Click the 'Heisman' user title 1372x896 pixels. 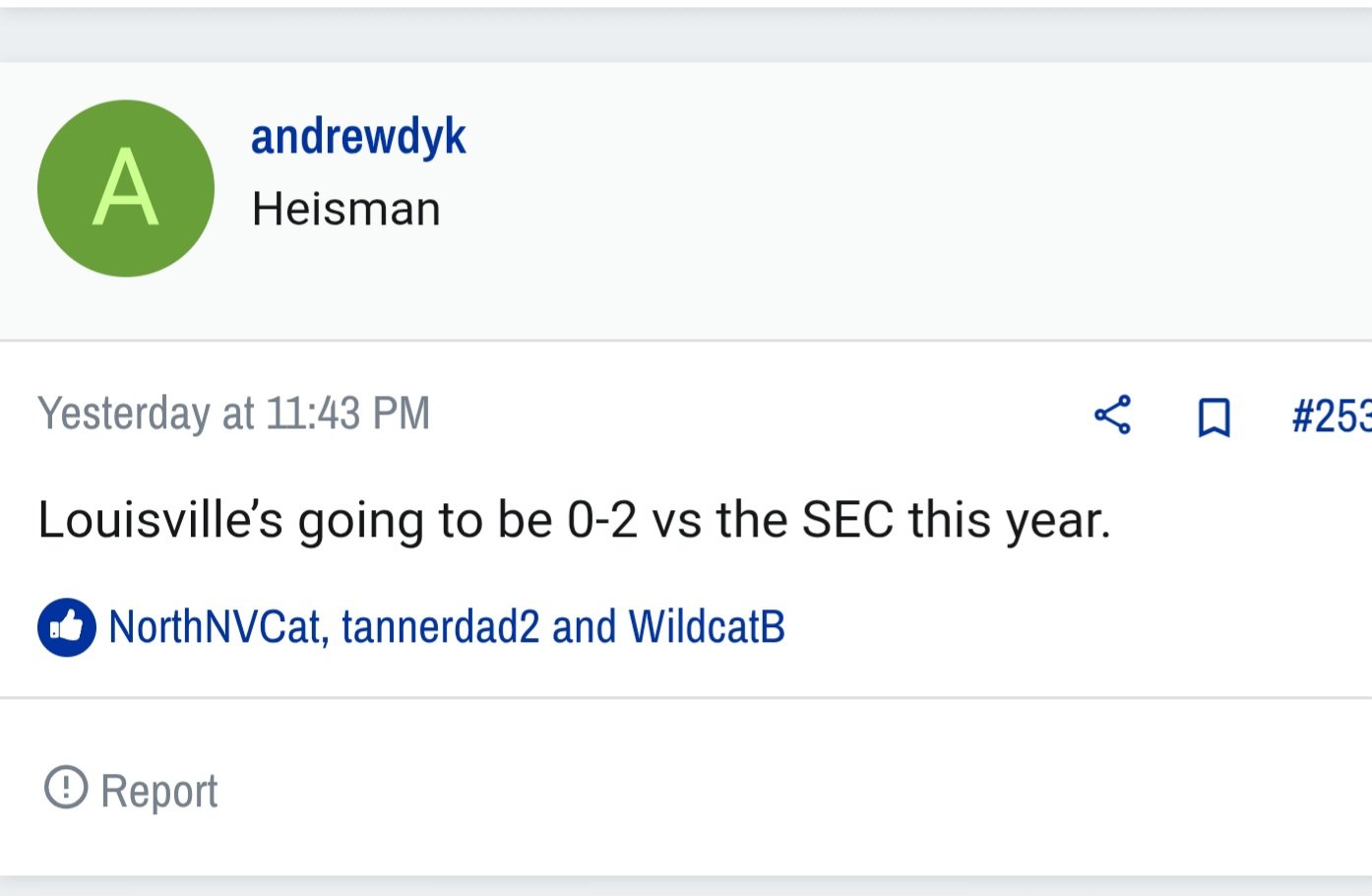[x=345, y=209]
